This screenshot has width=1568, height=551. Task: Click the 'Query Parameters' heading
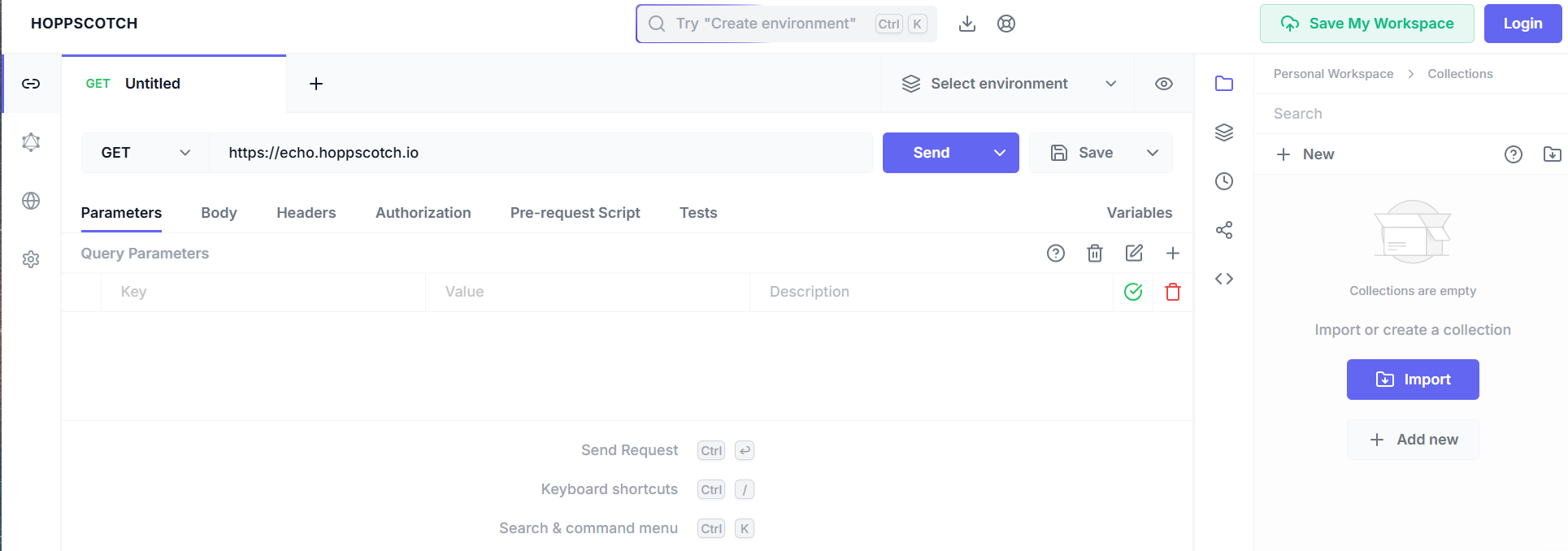click(x=145, y=254)
